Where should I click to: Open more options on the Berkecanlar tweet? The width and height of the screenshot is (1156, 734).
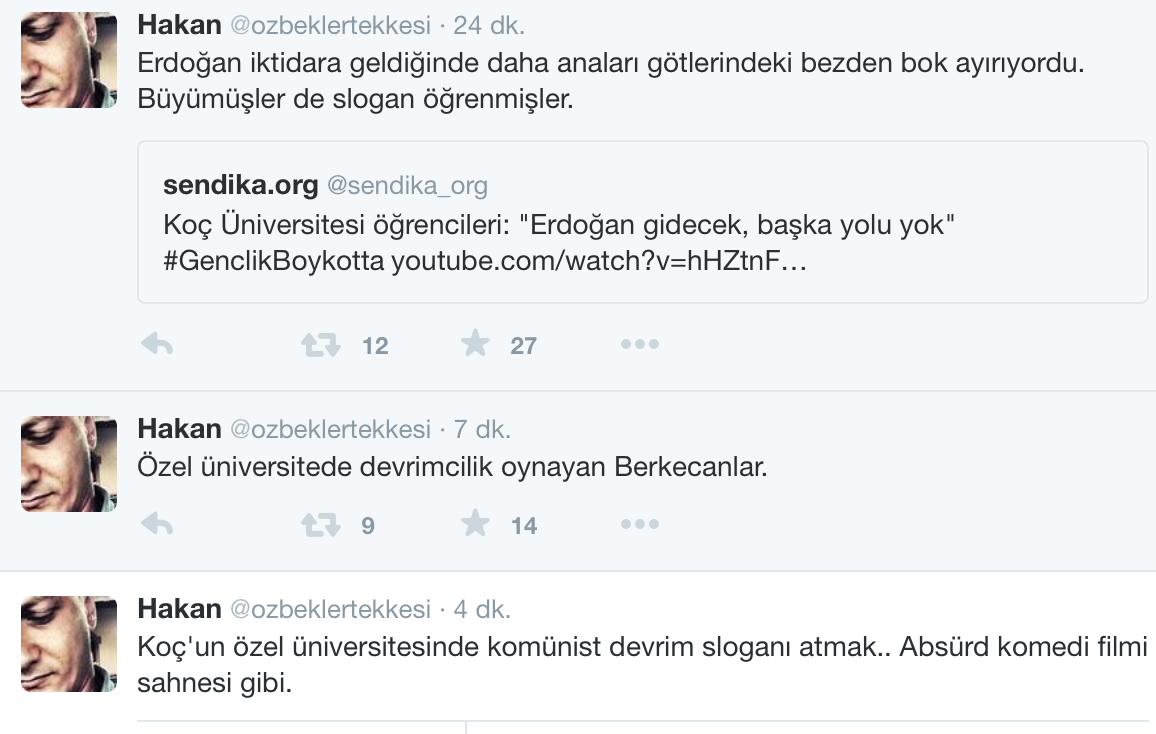[639, 524]
